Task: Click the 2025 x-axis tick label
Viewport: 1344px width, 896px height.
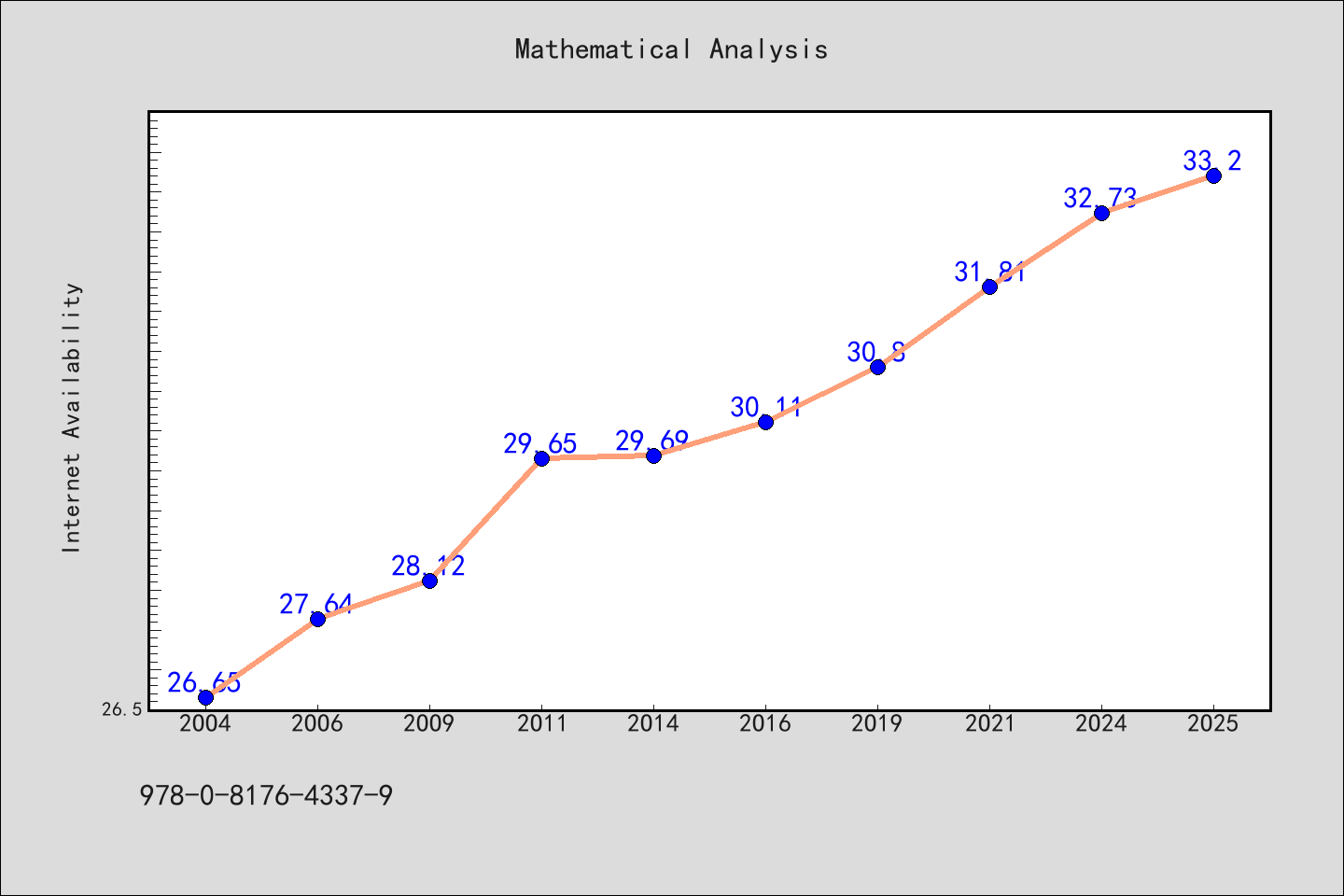Action: 1213,724
